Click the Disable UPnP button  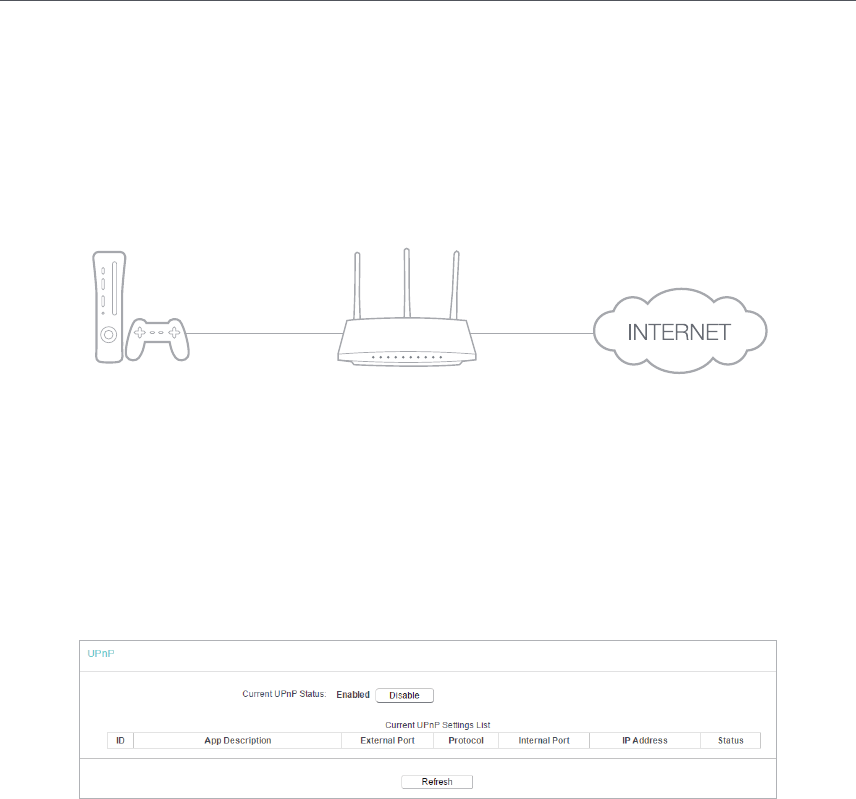[x=404, y=695]
